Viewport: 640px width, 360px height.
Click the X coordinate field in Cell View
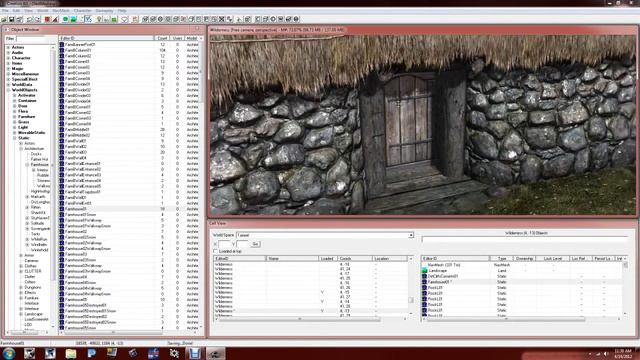[x=224, y=244]
